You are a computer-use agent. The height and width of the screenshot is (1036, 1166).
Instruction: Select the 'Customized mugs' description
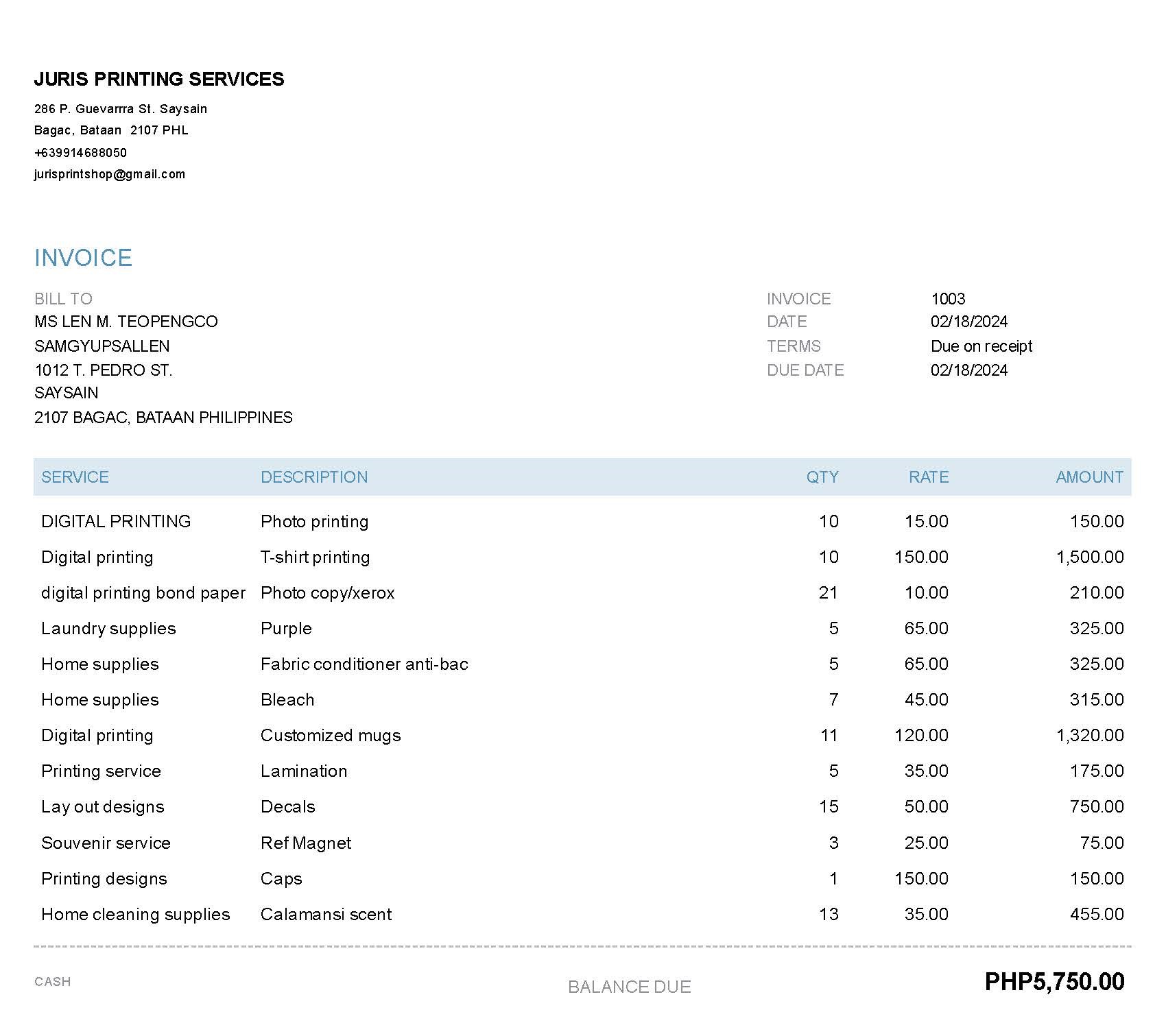click(x=331, y=736)
